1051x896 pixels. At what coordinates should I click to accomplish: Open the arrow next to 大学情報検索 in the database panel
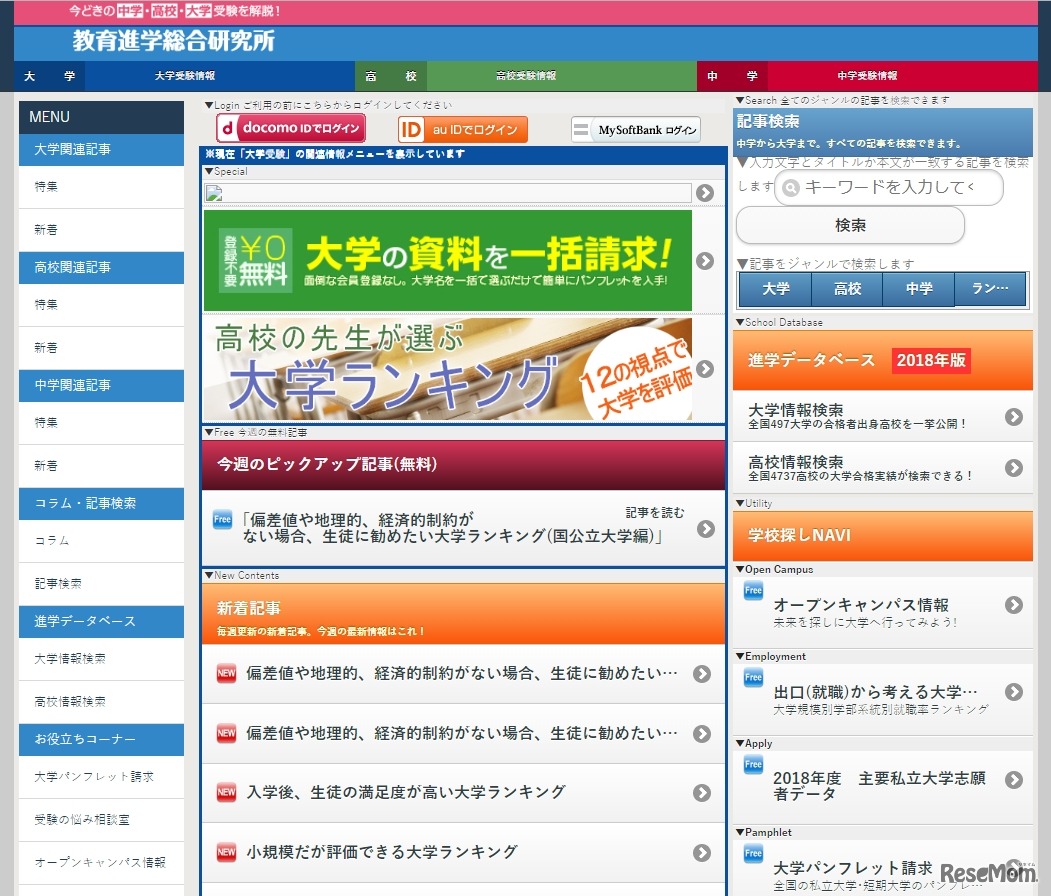pyautogui.click(x=1014, y=417)
